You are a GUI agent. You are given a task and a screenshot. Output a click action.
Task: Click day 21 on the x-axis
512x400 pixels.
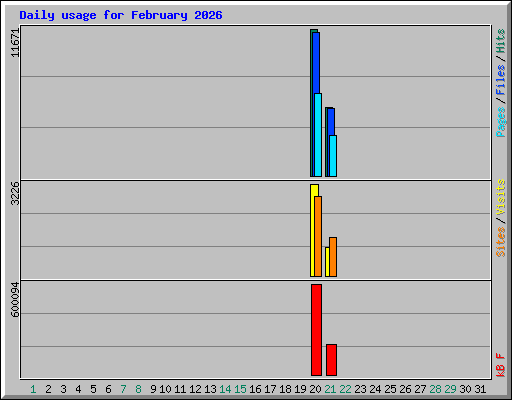(330, 389)
